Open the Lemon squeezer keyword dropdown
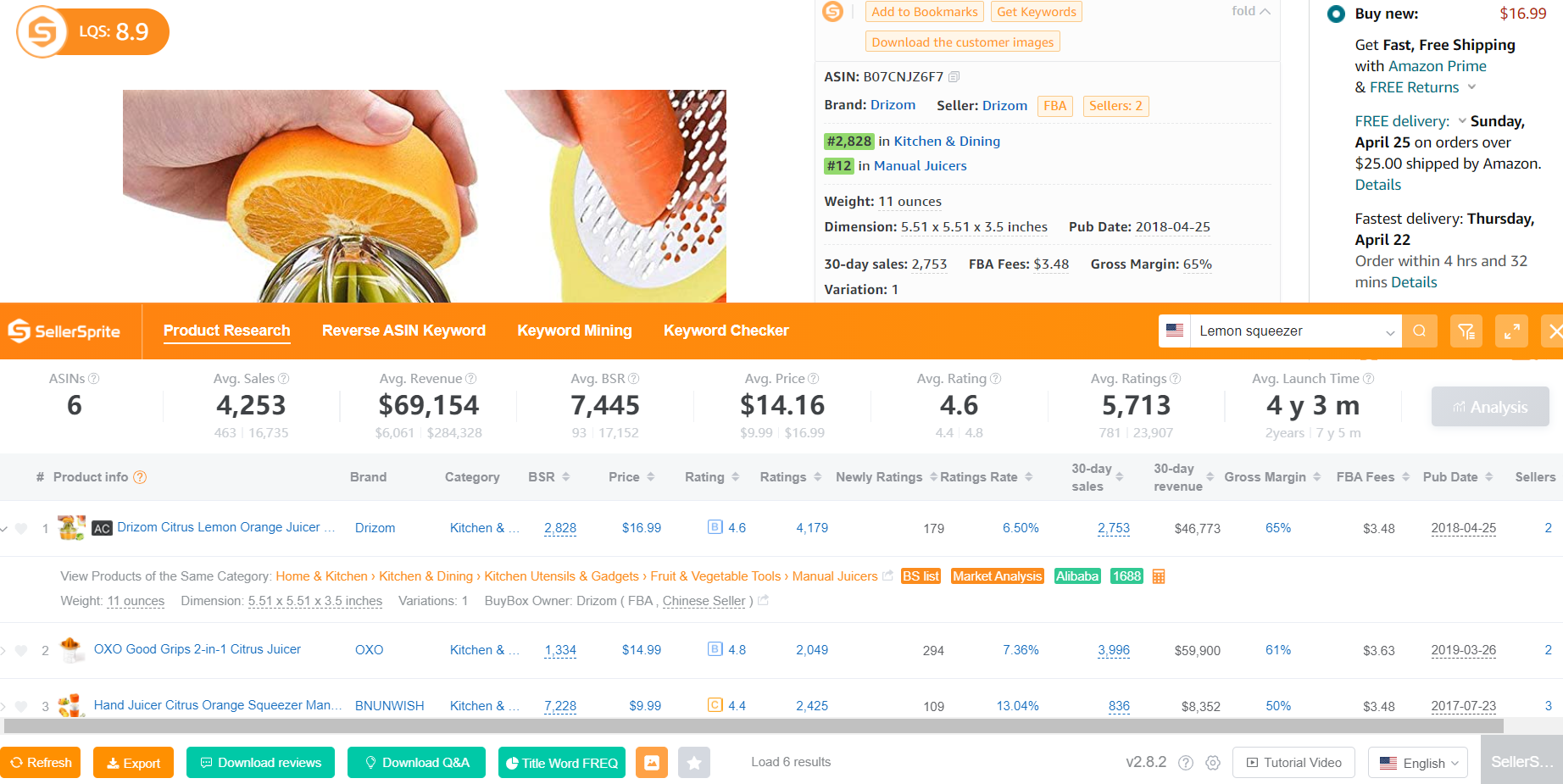 tap(1389, 332)
